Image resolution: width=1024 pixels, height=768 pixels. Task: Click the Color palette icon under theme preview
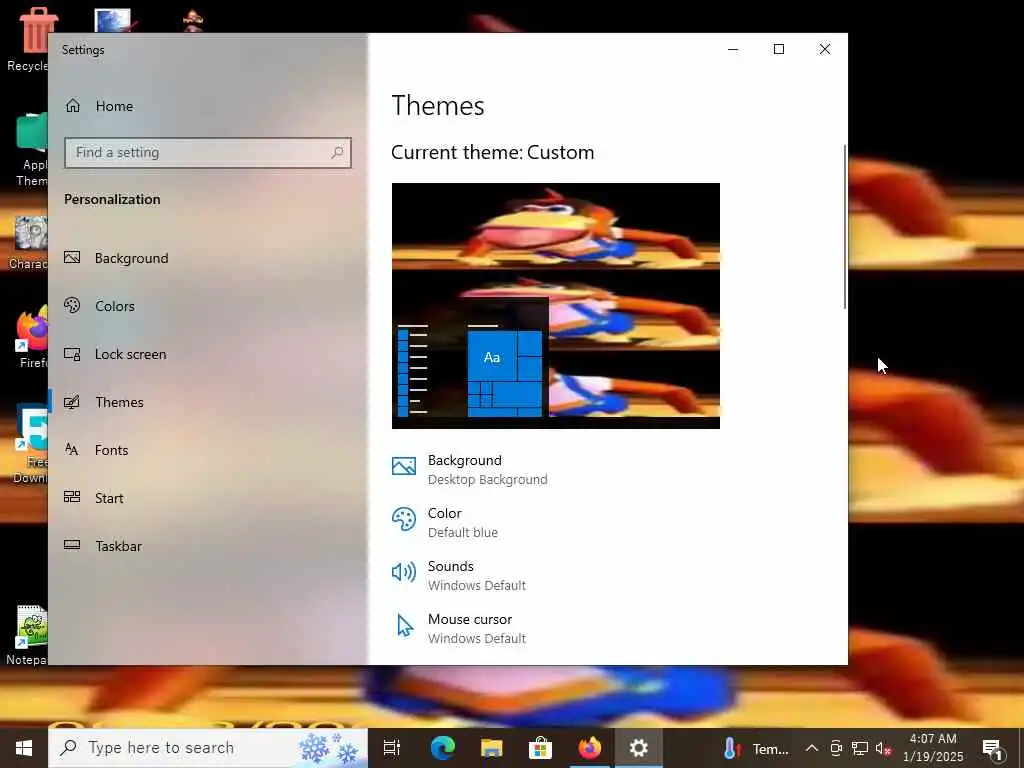tap(404, 520)
